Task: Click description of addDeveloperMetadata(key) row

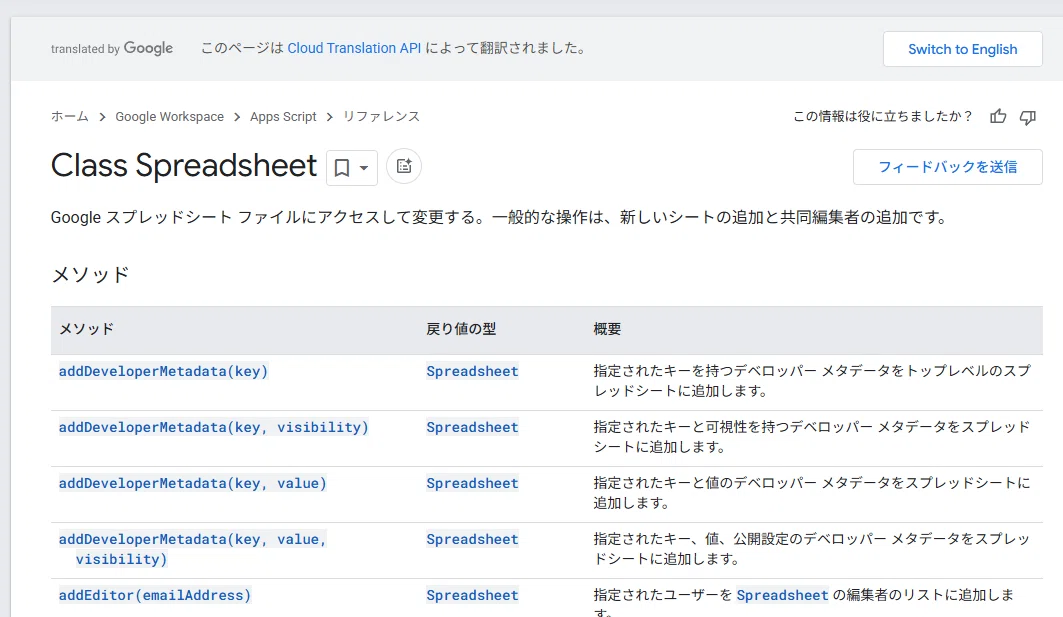Action: 812,381
